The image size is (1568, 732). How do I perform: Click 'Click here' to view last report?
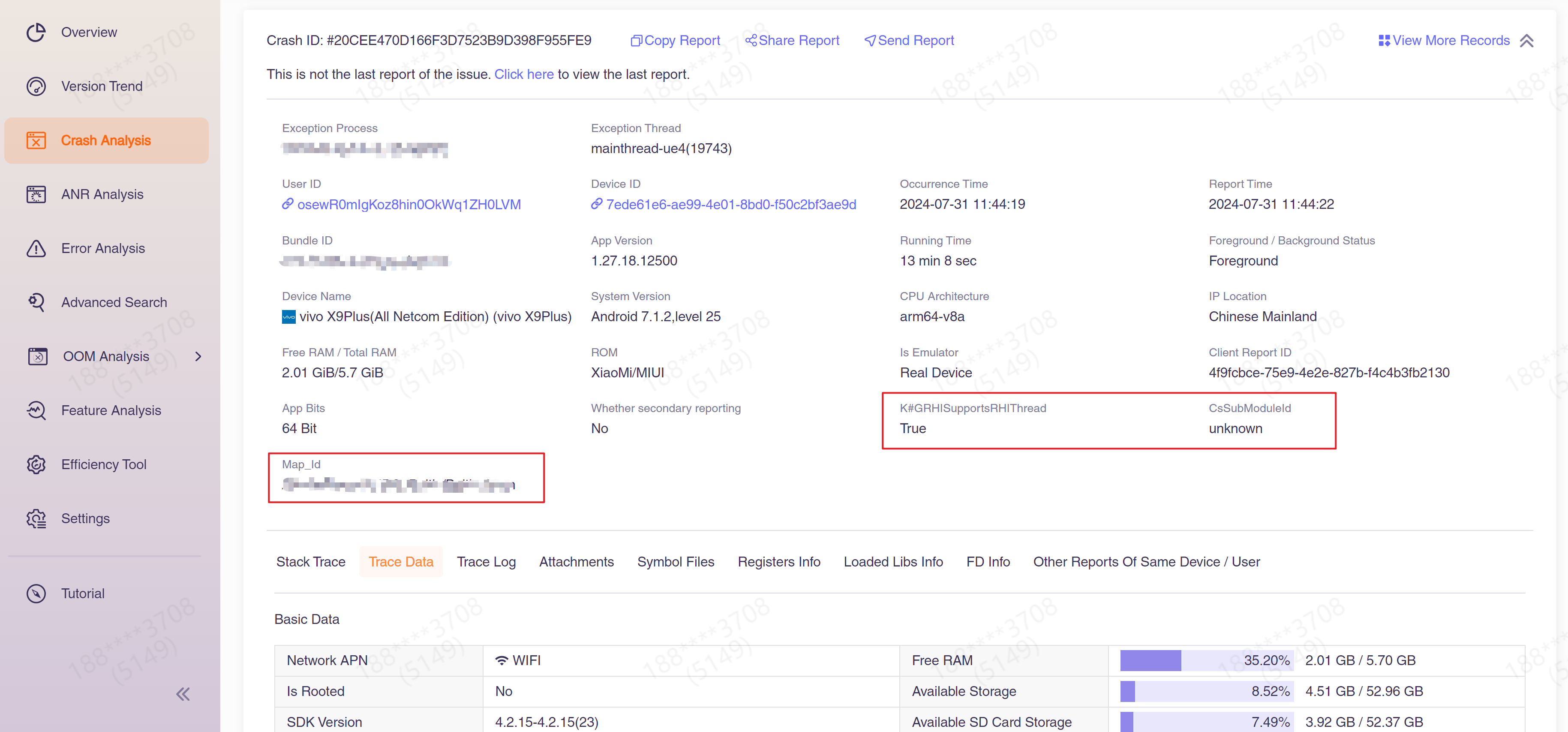(523, 74)
